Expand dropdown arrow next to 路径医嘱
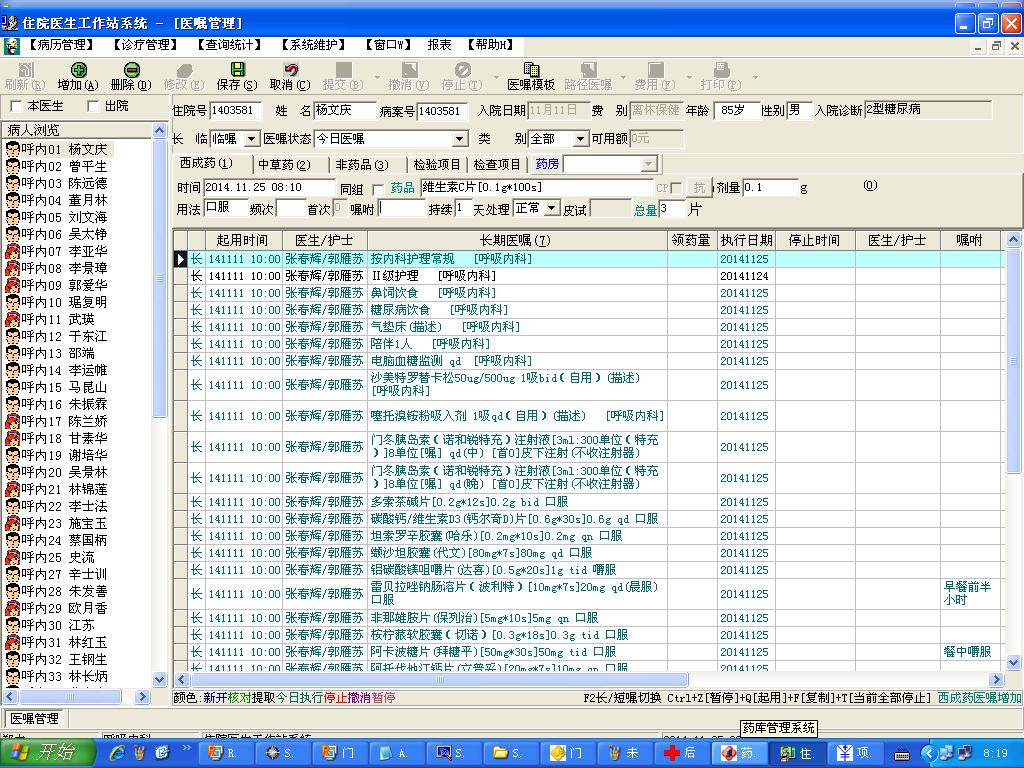The image size is (1024, 768). [624, 77]
